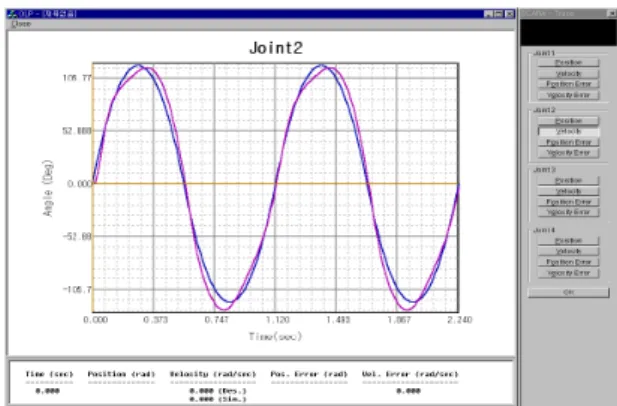Click the application icon in the title bar

click(12, 14)
